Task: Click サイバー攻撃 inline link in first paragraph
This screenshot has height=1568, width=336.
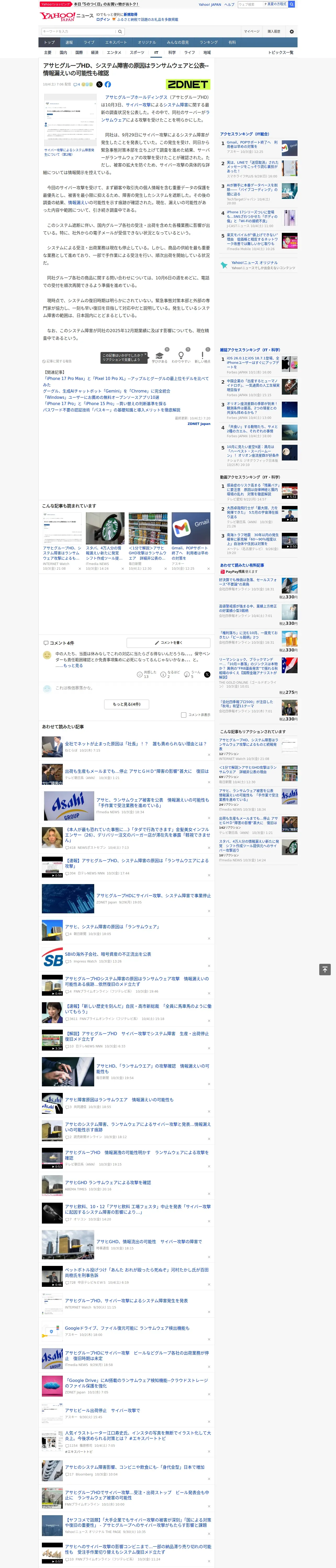Action: 138,105
